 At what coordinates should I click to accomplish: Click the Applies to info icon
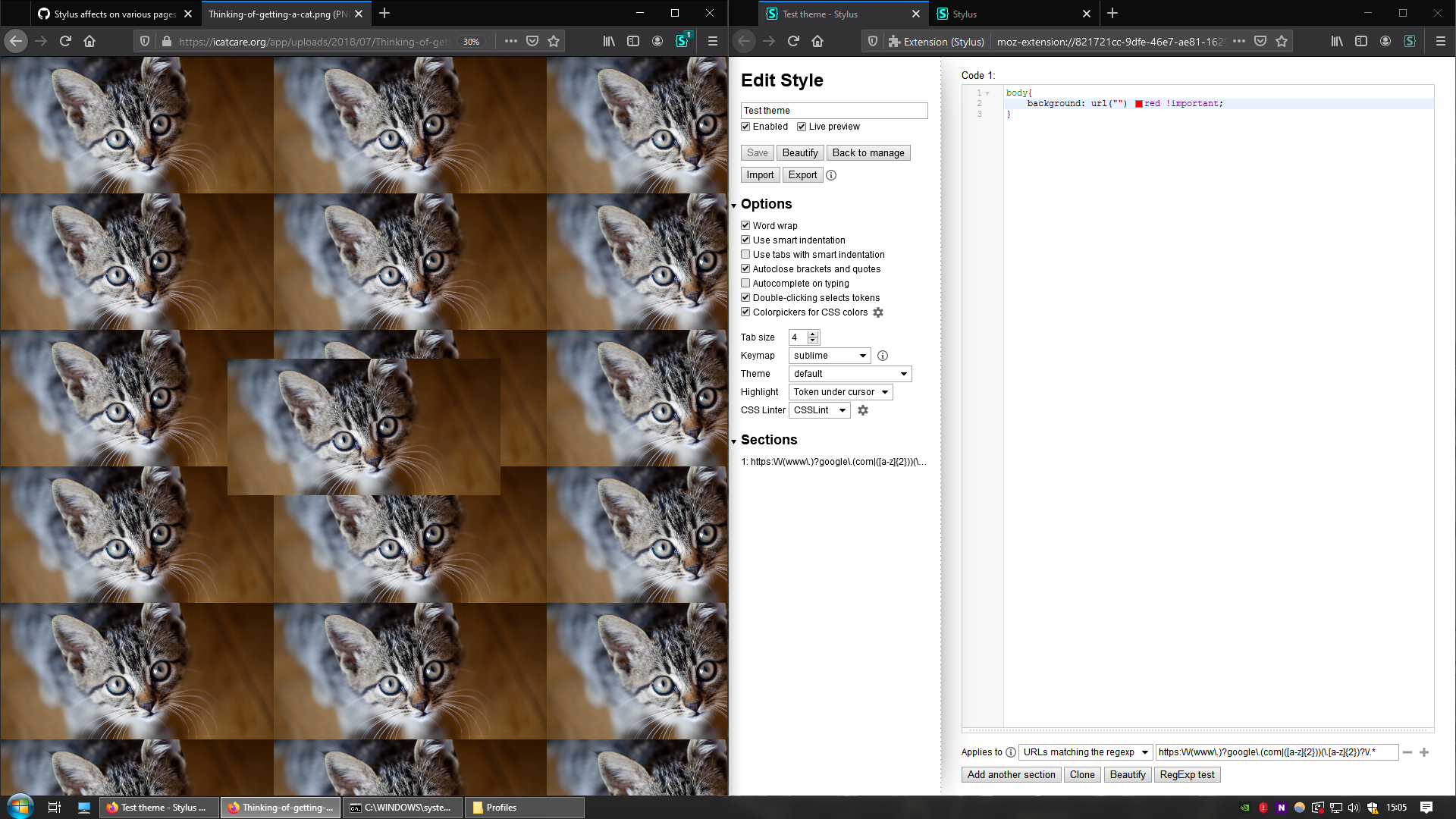[1011, 752]
